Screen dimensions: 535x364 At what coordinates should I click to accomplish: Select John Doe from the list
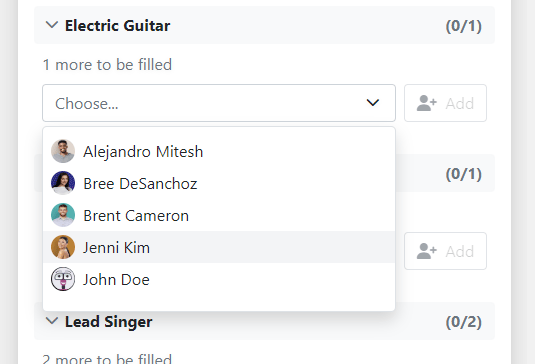(219, 279)
